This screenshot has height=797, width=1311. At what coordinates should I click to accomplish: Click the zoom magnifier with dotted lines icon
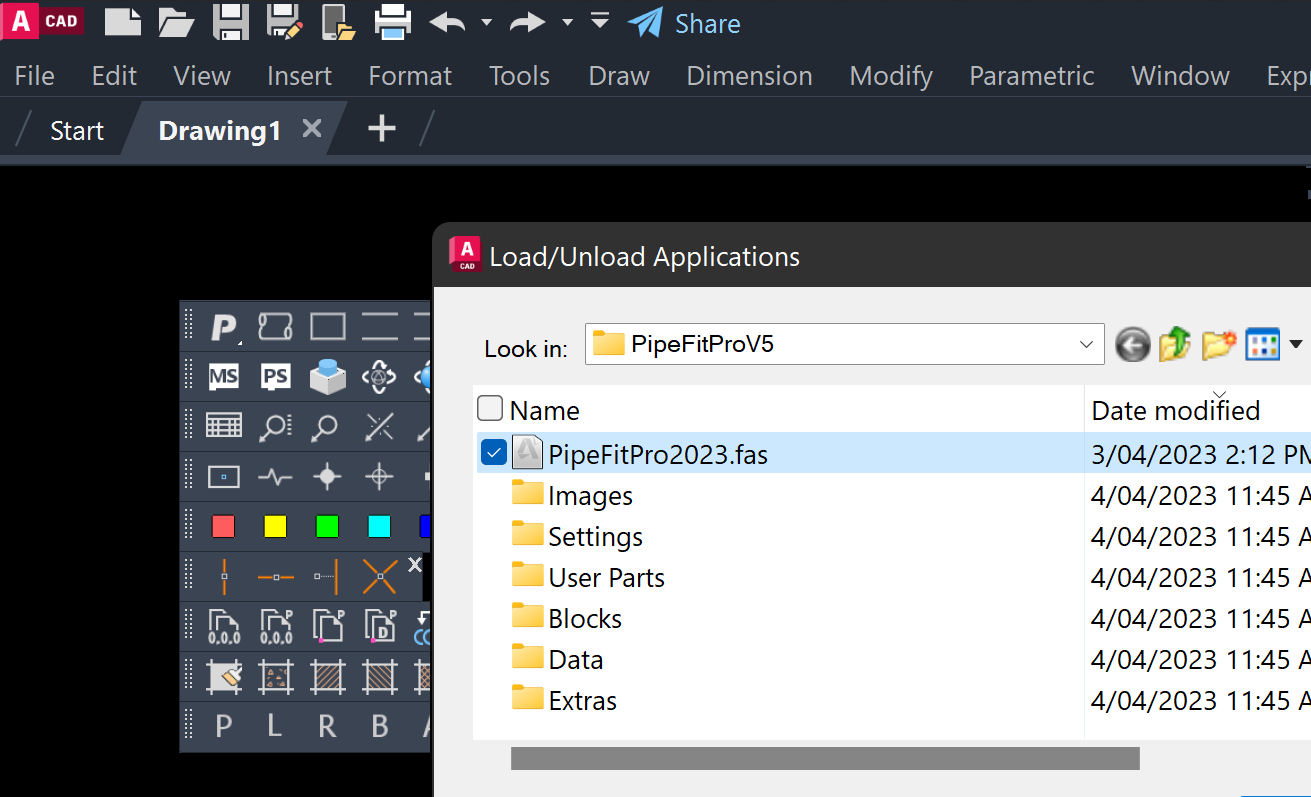275,427
